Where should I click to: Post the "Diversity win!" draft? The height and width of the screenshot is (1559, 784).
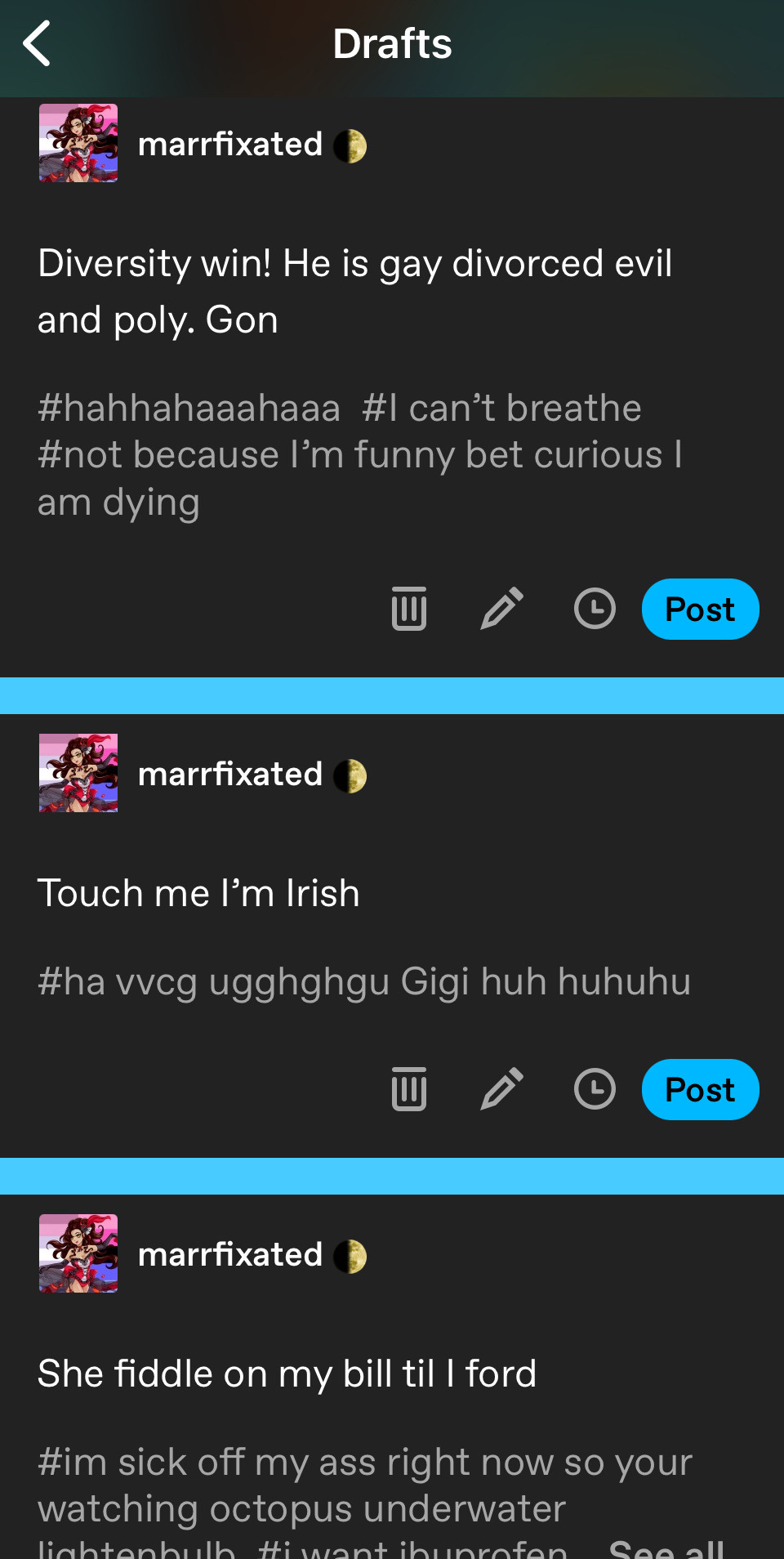700,610
